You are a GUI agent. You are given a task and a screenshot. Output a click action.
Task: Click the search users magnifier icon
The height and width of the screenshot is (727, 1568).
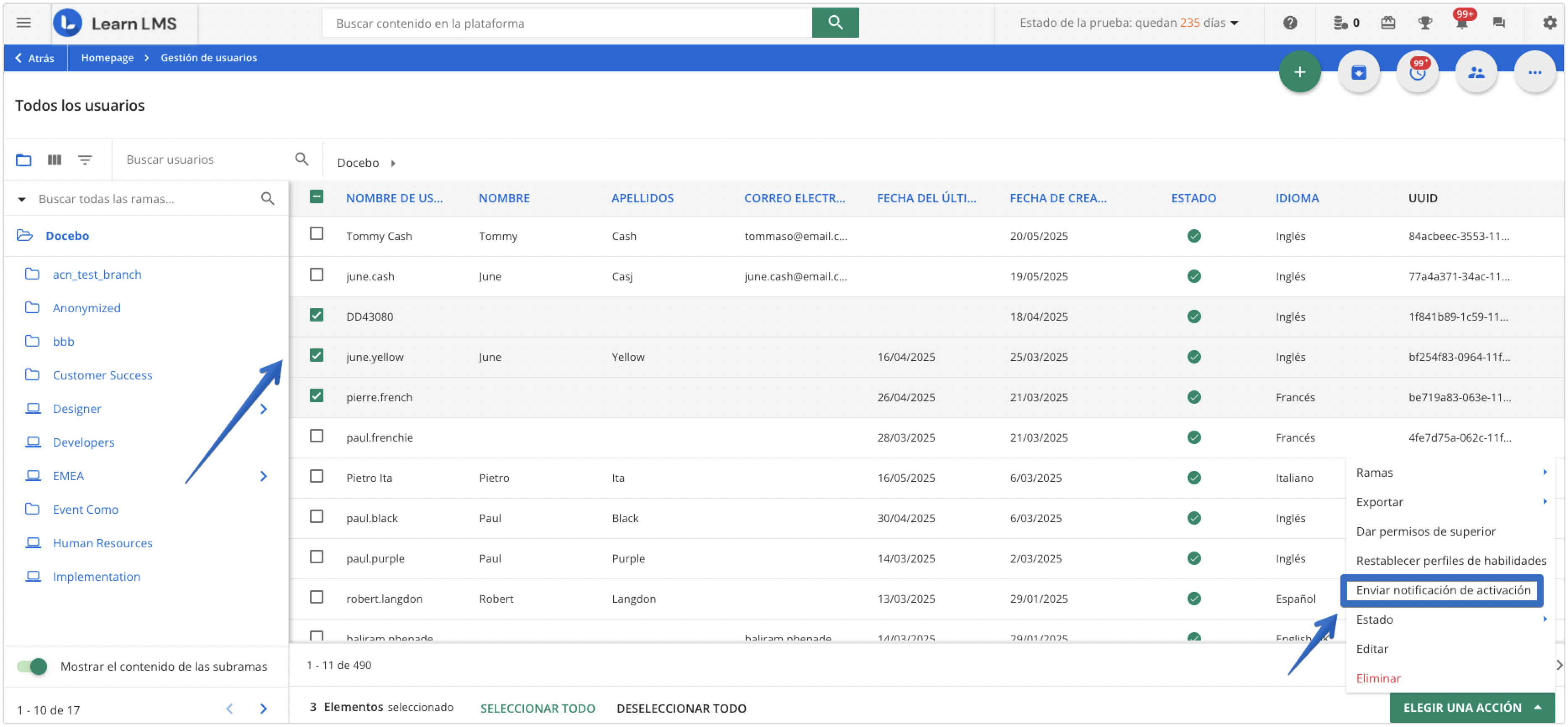pos(302,159)
